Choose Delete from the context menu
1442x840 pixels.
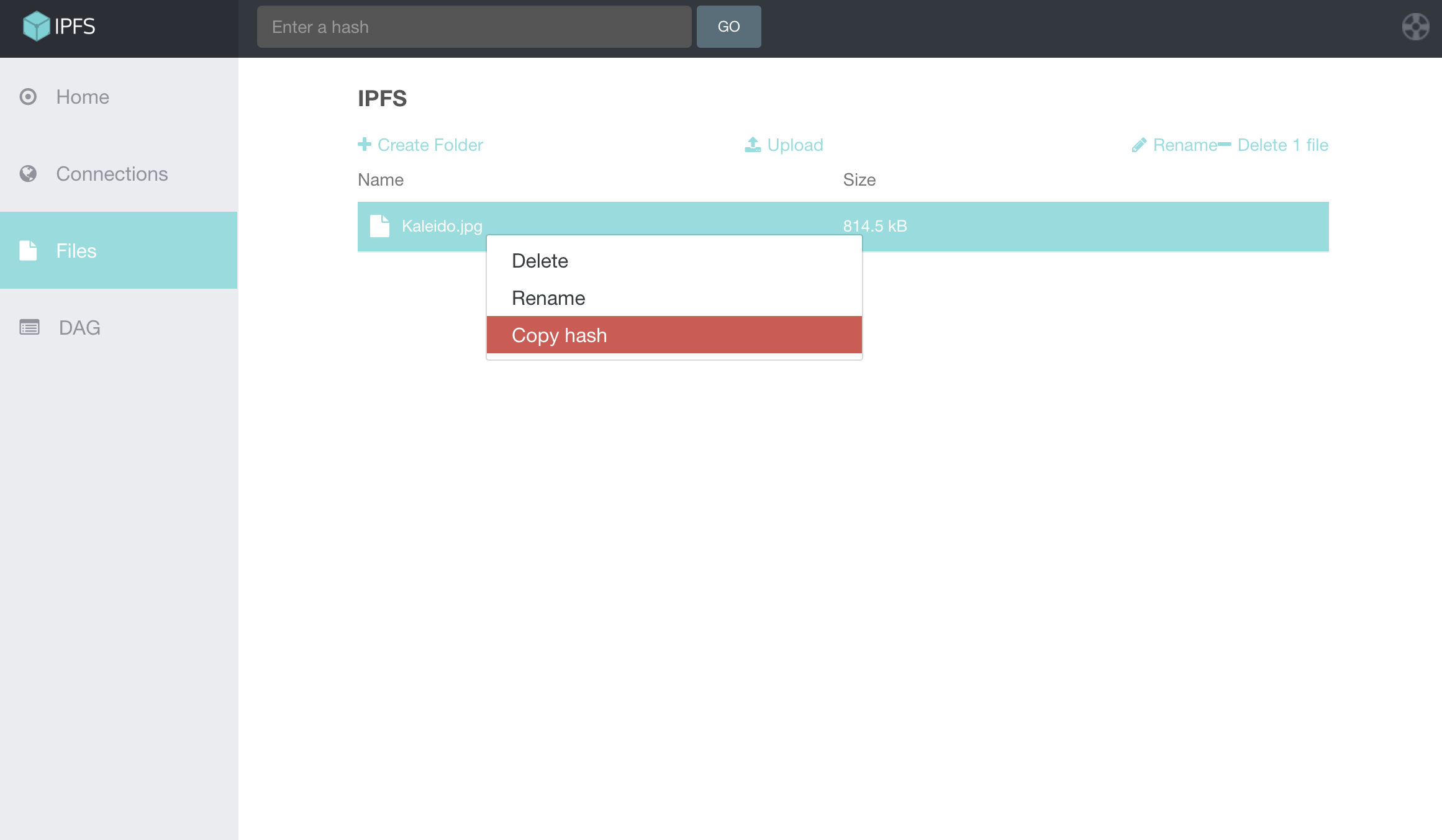click(x=540, y=261)
